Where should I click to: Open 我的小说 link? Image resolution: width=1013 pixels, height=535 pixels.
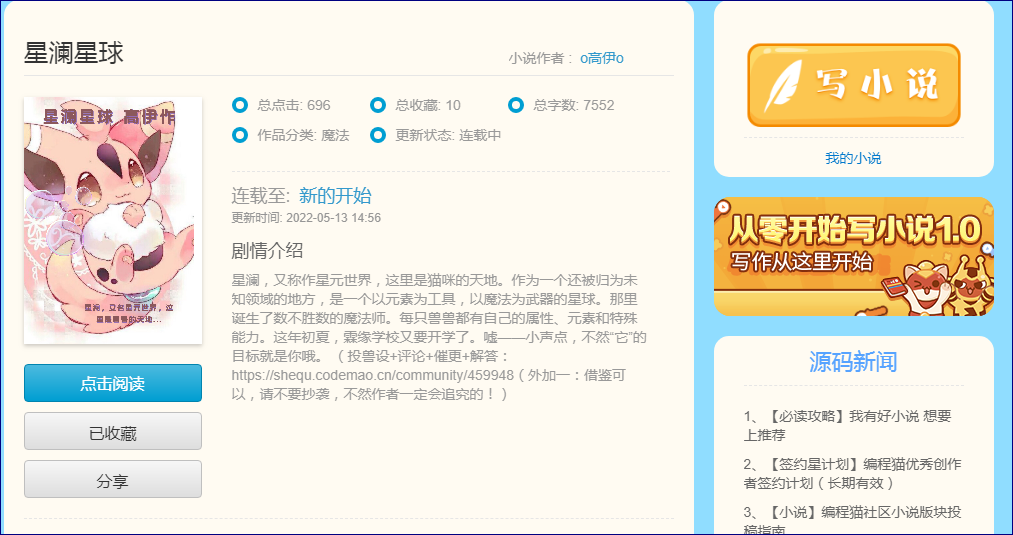[x=853, y=158]
